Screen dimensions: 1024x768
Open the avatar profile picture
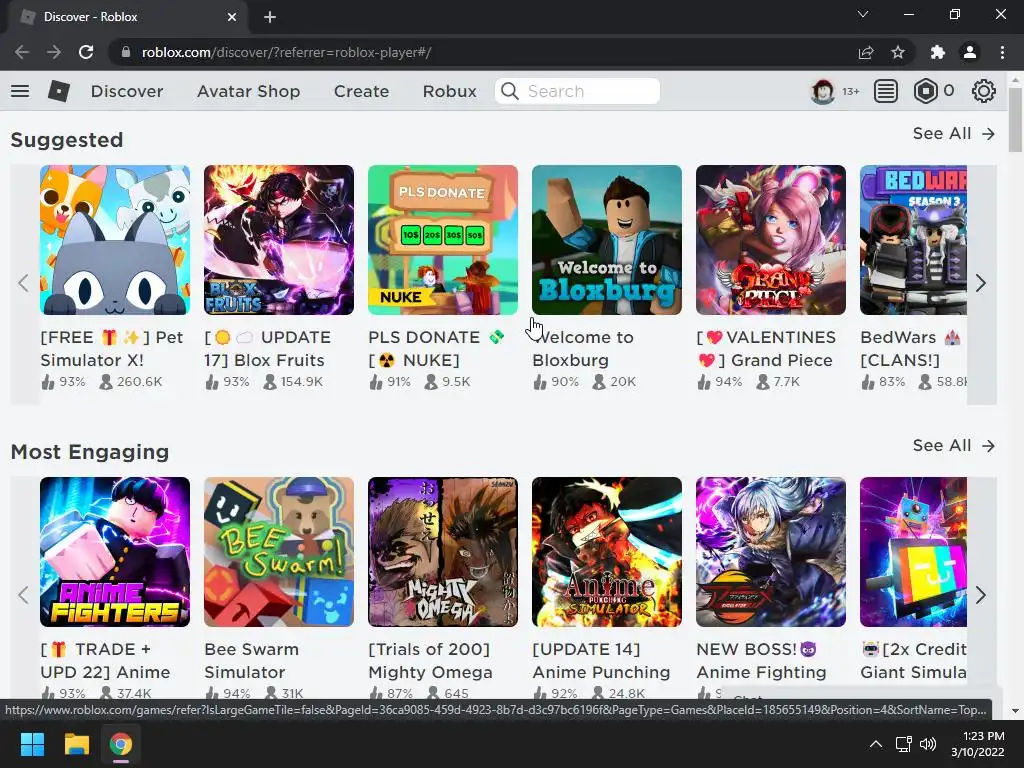pos(822,91)
